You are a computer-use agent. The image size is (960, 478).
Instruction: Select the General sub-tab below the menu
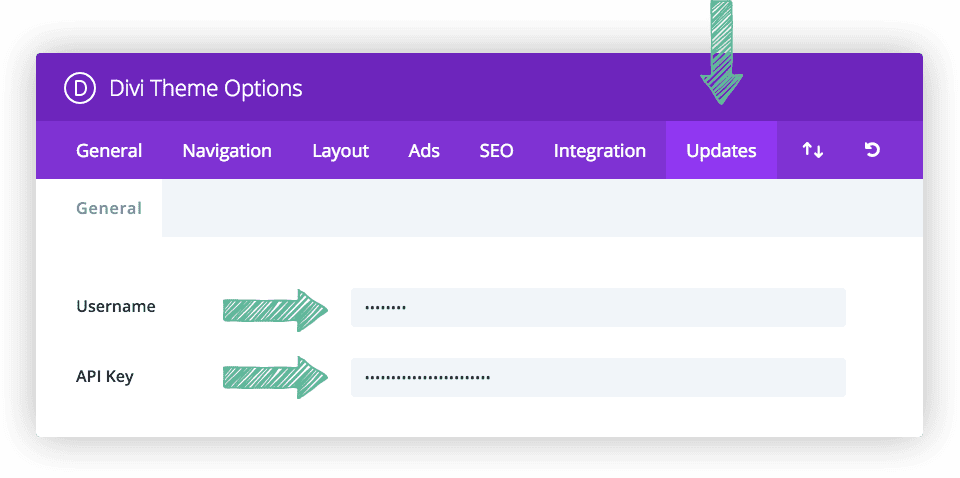tap(109, 208)
